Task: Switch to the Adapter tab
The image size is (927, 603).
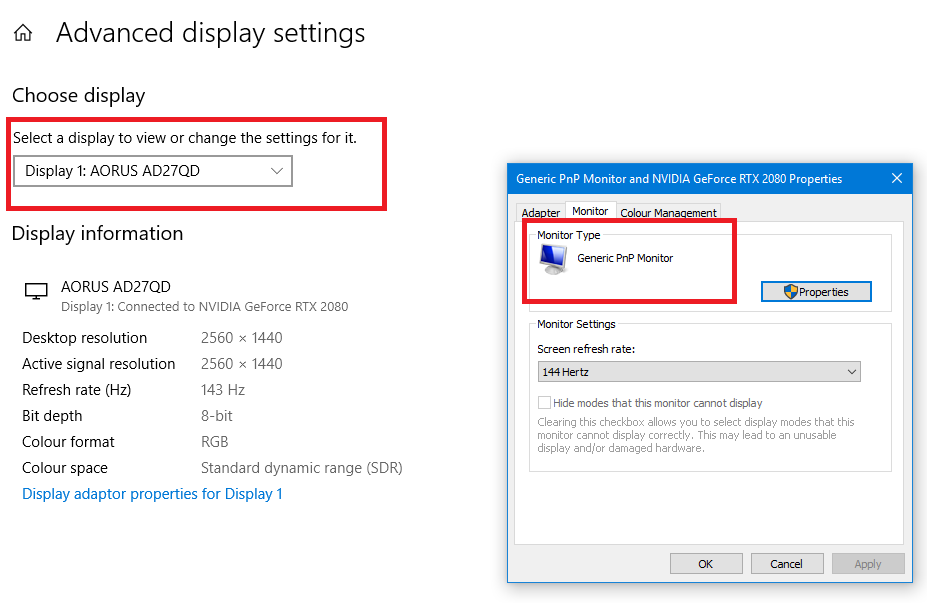Action: coord(540,212)
